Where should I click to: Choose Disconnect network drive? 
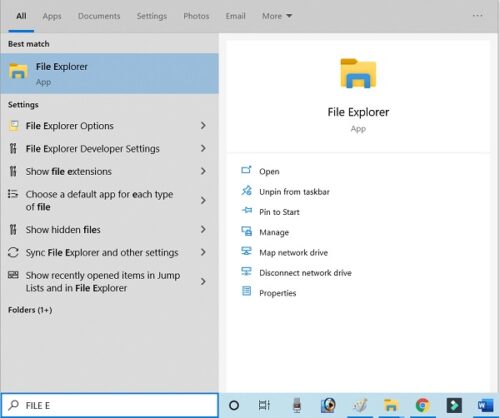(x=305, y=273)
